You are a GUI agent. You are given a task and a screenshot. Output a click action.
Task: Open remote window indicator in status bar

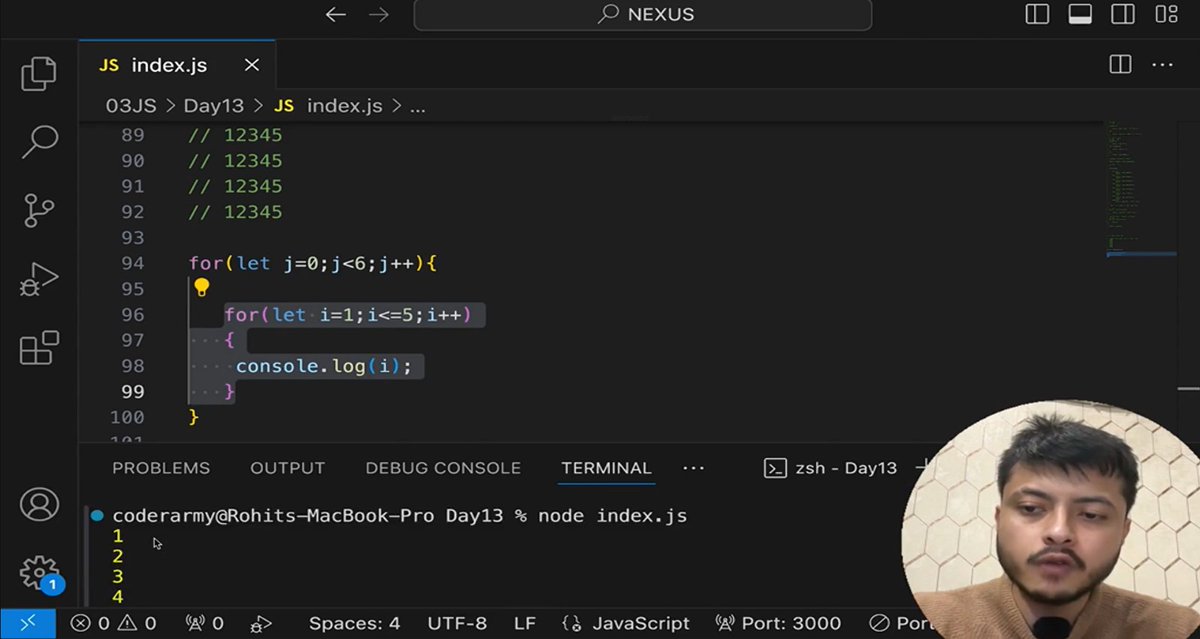coord(27,623)
